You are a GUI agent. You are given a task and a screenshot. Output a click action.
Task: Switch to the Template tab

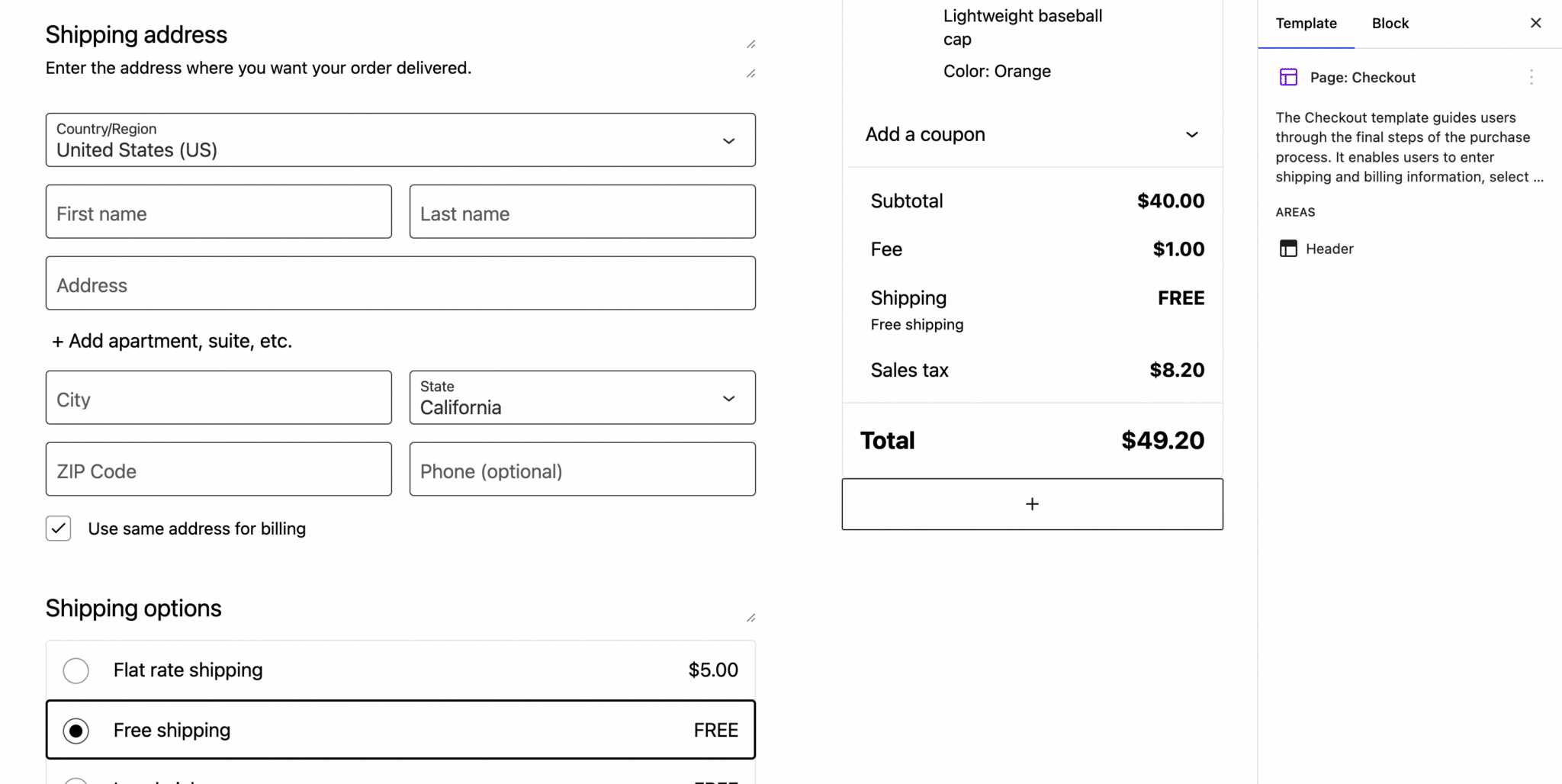[1305, 23]
